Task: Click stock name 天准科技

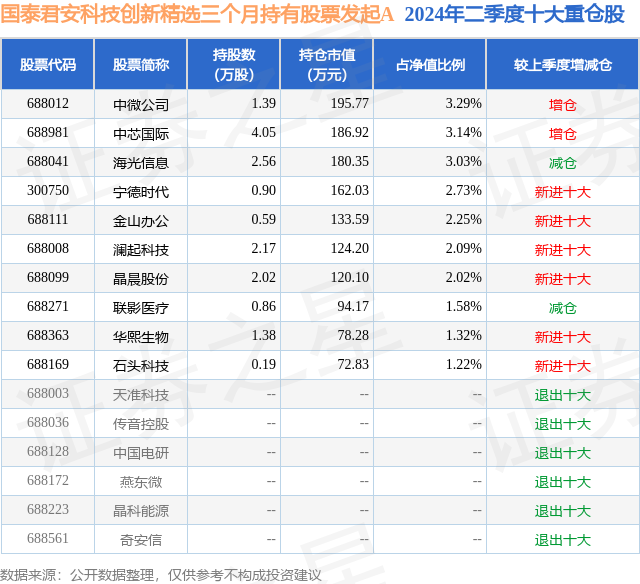Action: tap(141, 395)
